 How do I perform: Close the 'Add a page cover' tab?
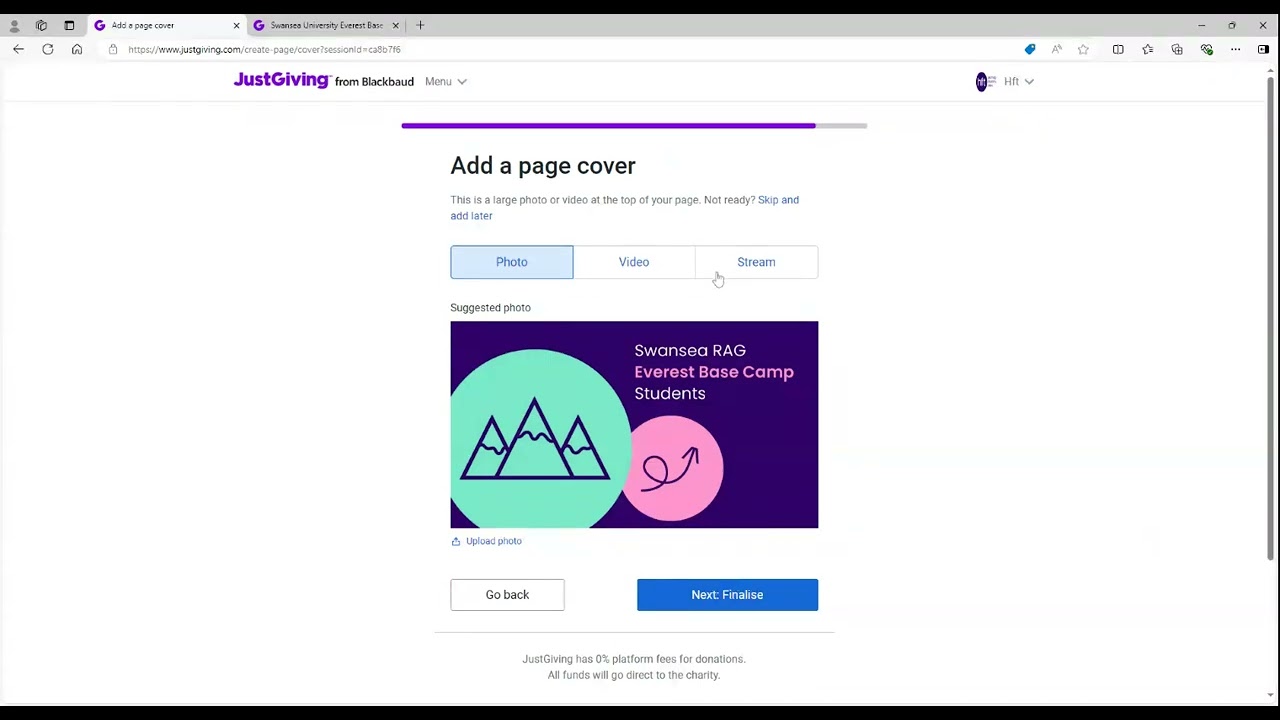(x=236, y=25)
